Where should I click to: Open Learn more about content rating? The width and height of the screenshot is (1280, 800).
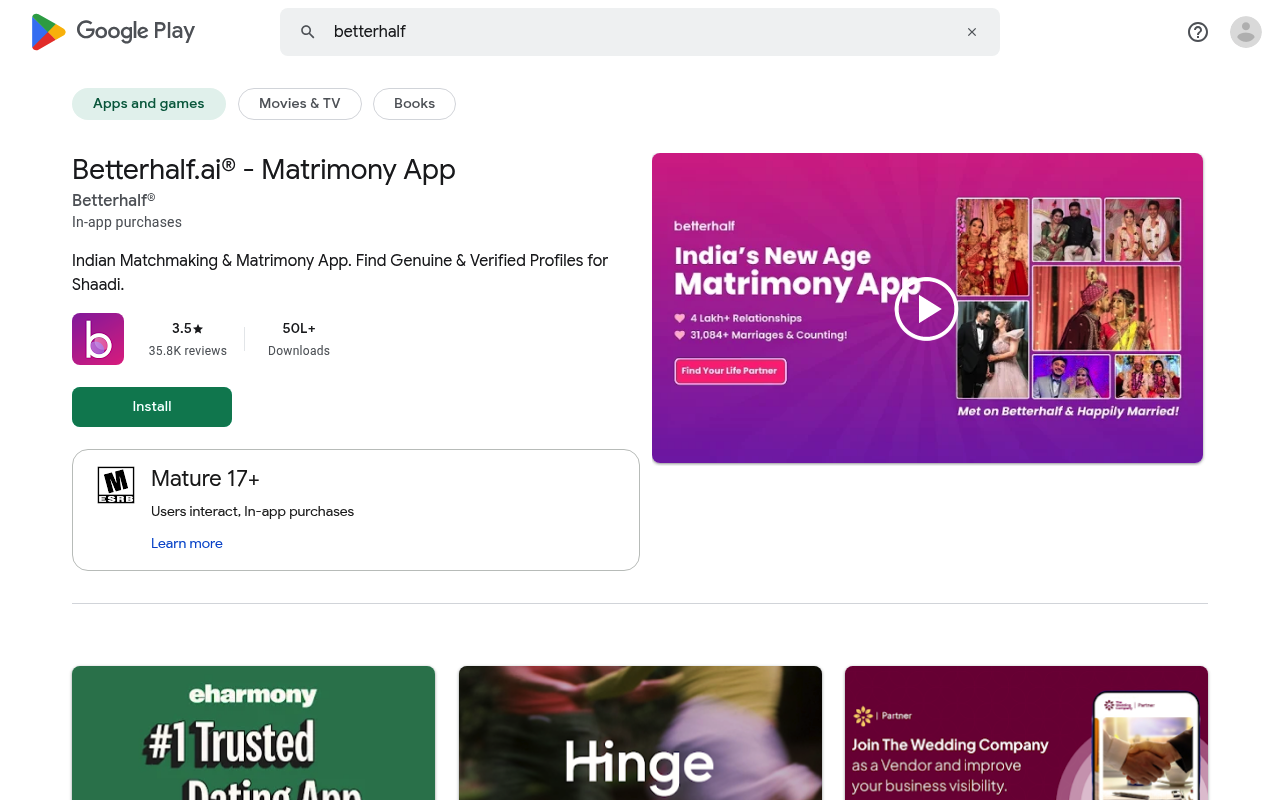tap(187, 543)
